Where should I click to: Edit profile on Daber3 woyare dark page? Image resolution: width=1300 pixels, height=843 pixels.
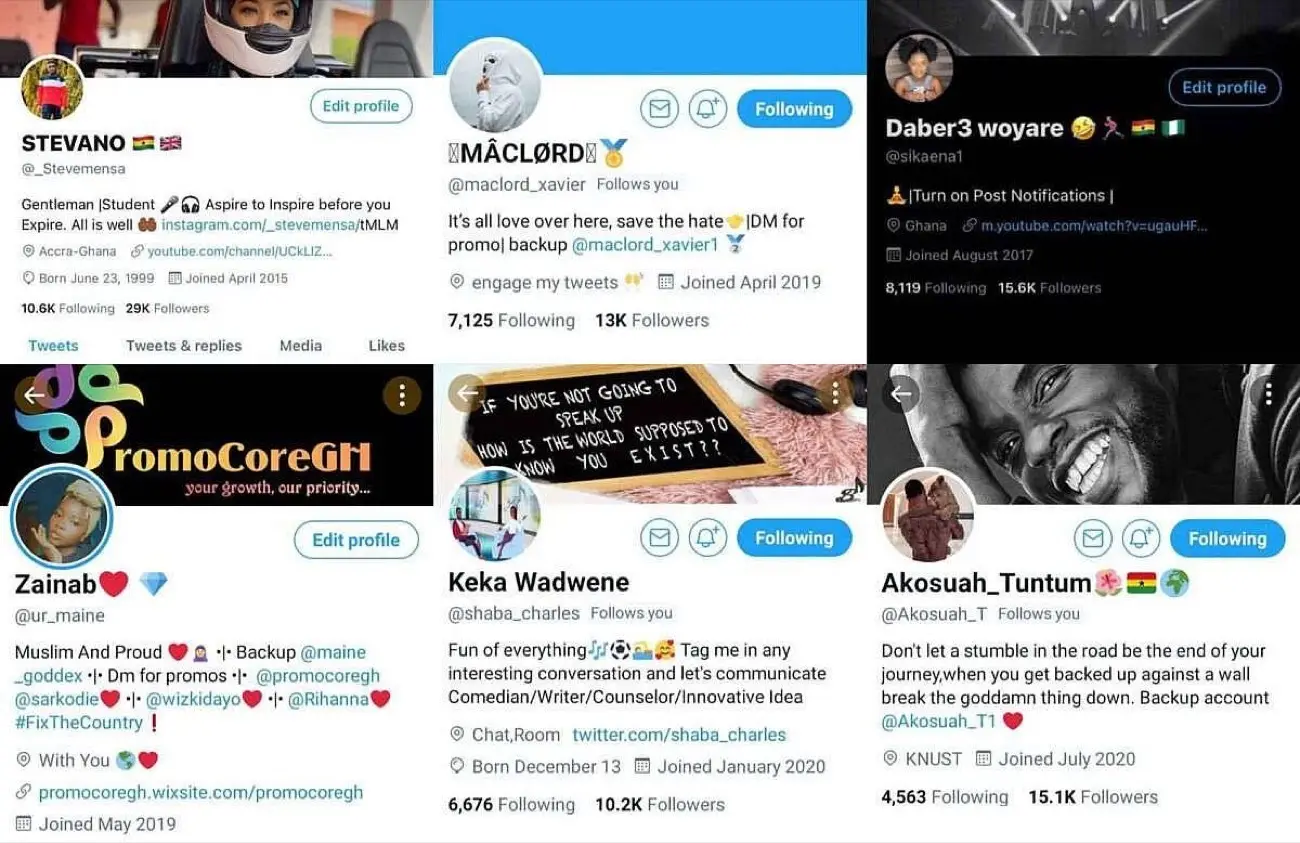(1224, 87)
